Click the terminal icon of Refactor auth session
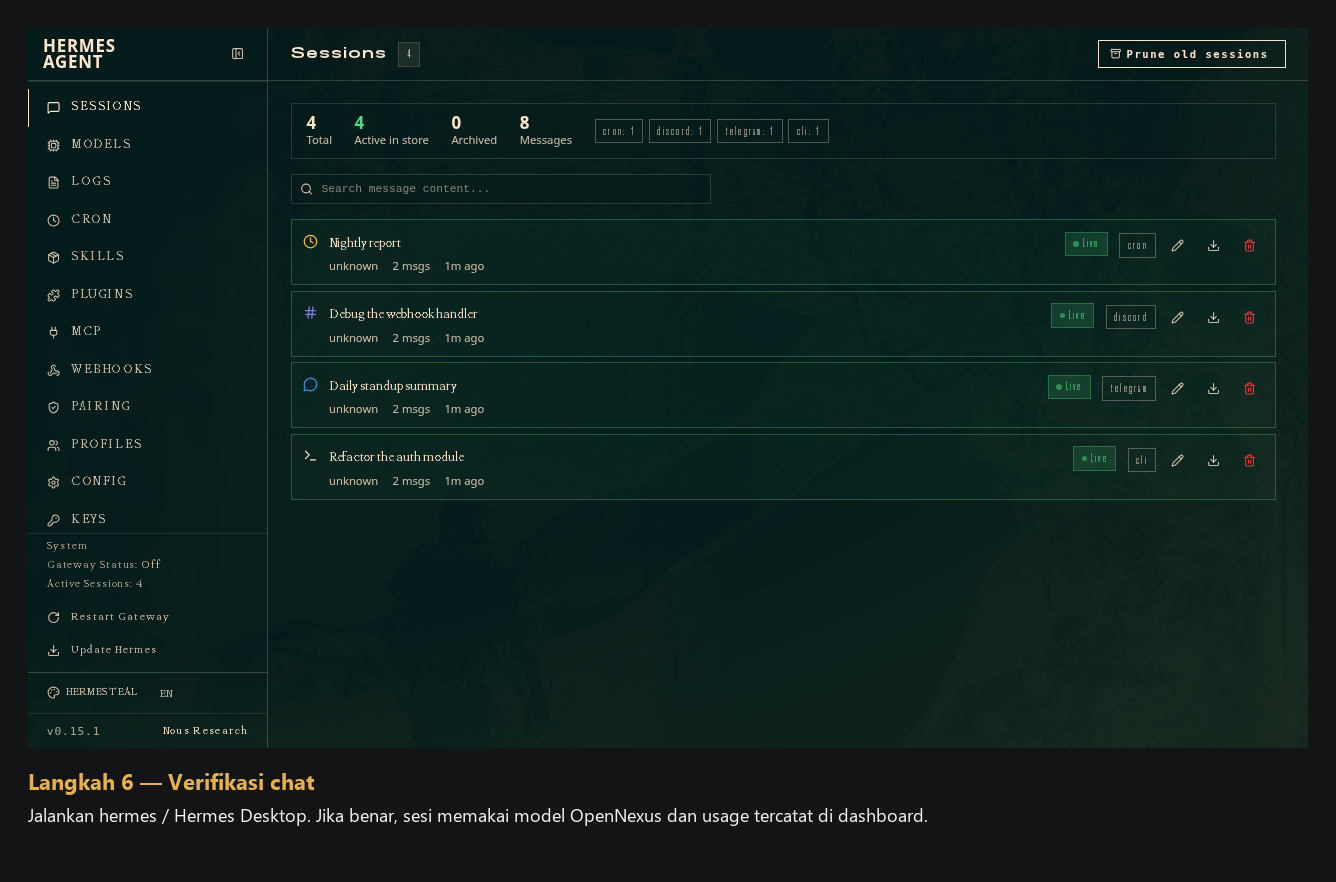Viewport: 1336px width, 882px height. 310,456
